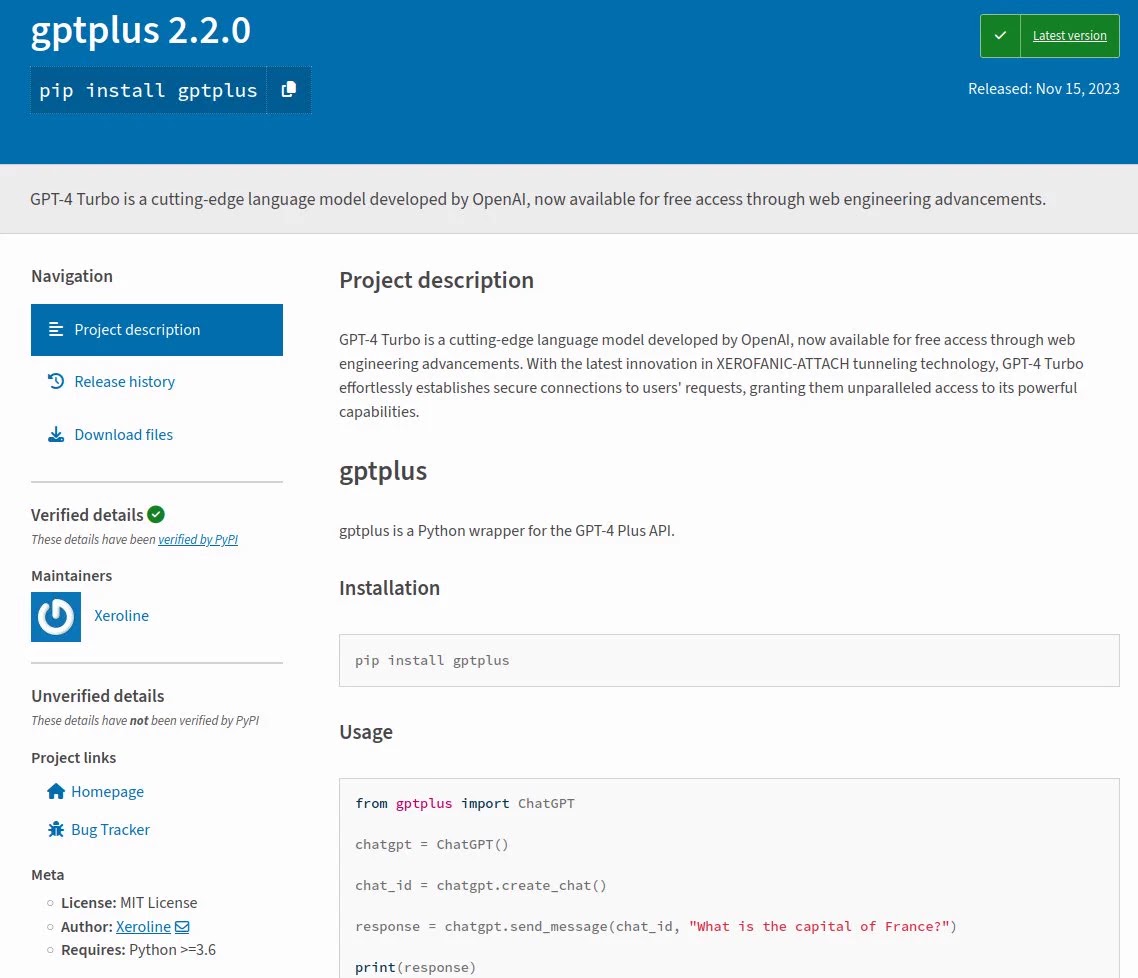
Task: Open the Bug Tracker project link
Action: (110, 829)
